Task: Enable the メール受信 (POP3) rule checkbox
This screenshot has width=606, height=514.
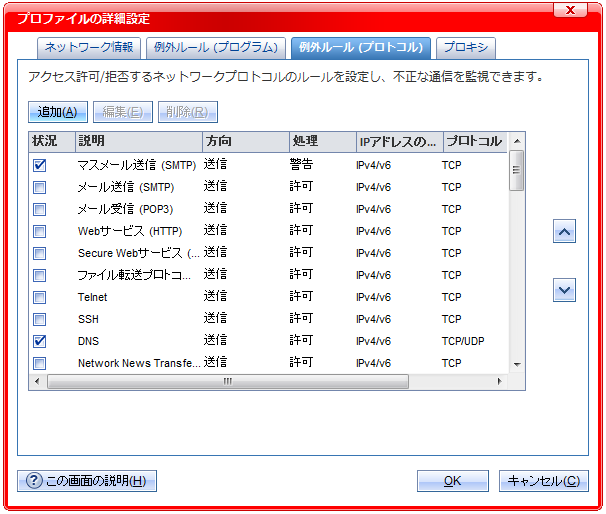Action: [40, 209]
